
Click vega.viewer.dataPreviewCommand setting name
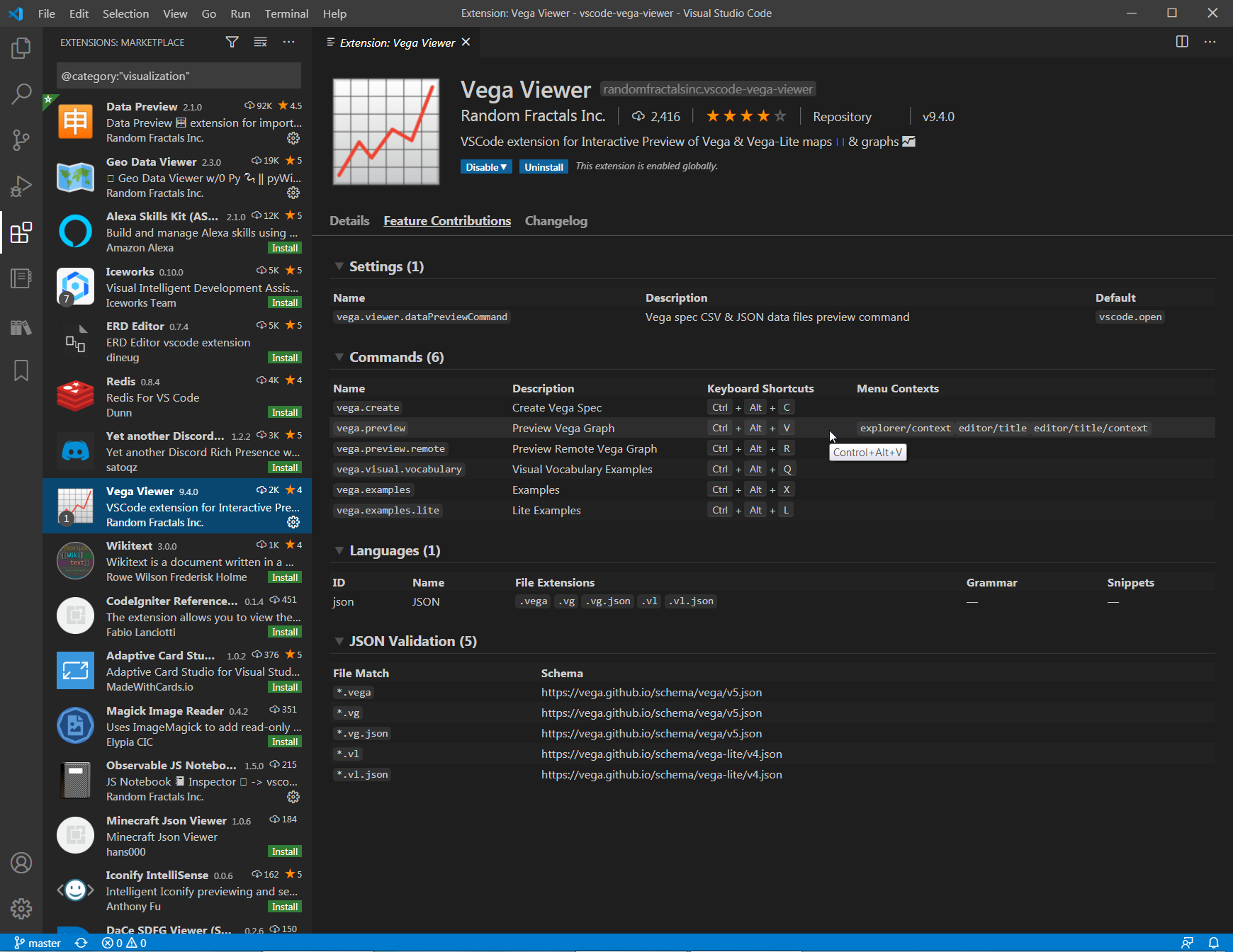point(422,317)
